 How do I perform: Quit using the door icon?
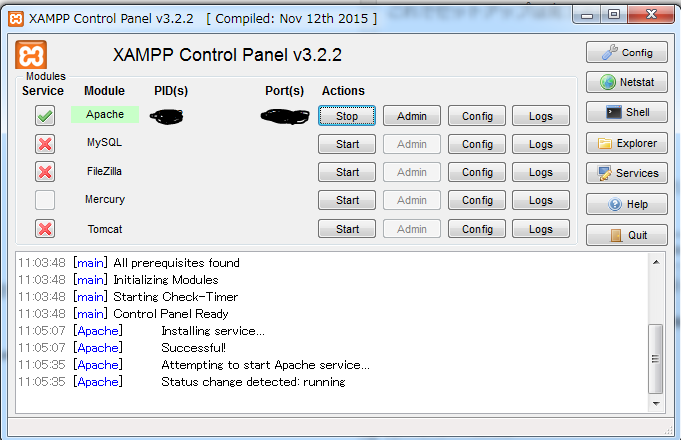tap(626, 235)
